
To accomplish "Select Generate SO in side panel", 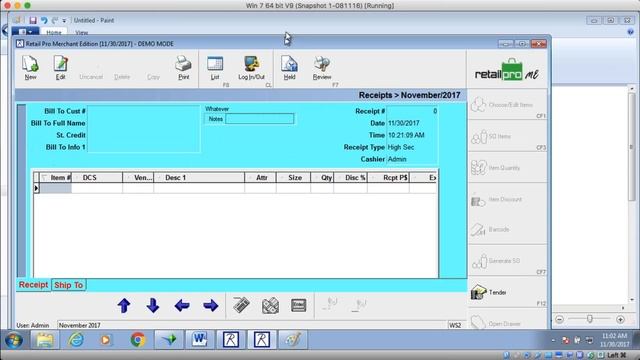I will [x=507, y=261].
